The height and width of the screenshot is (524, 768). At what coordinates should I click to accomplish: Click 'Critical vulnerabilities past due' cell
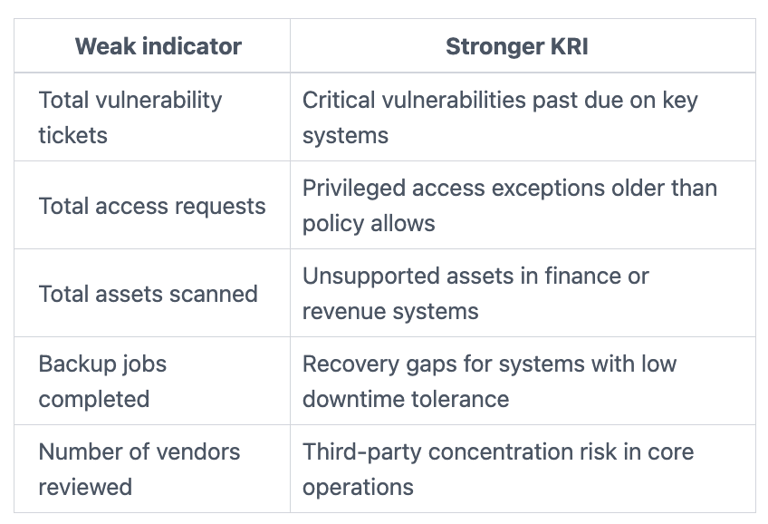pos(500,100)
